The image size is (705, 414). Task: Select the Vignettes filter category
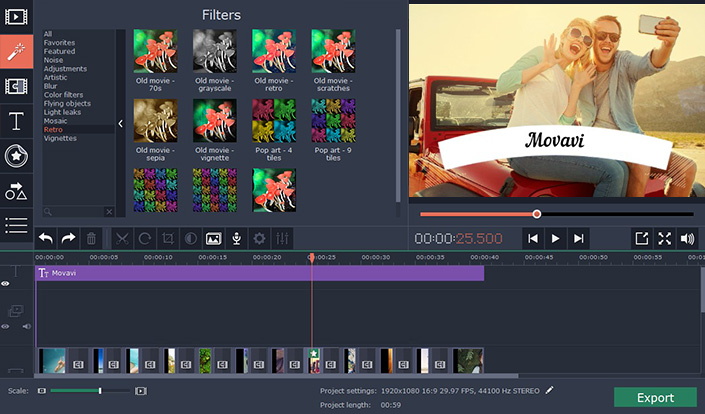pyautogui.click(x=60, y=138)
